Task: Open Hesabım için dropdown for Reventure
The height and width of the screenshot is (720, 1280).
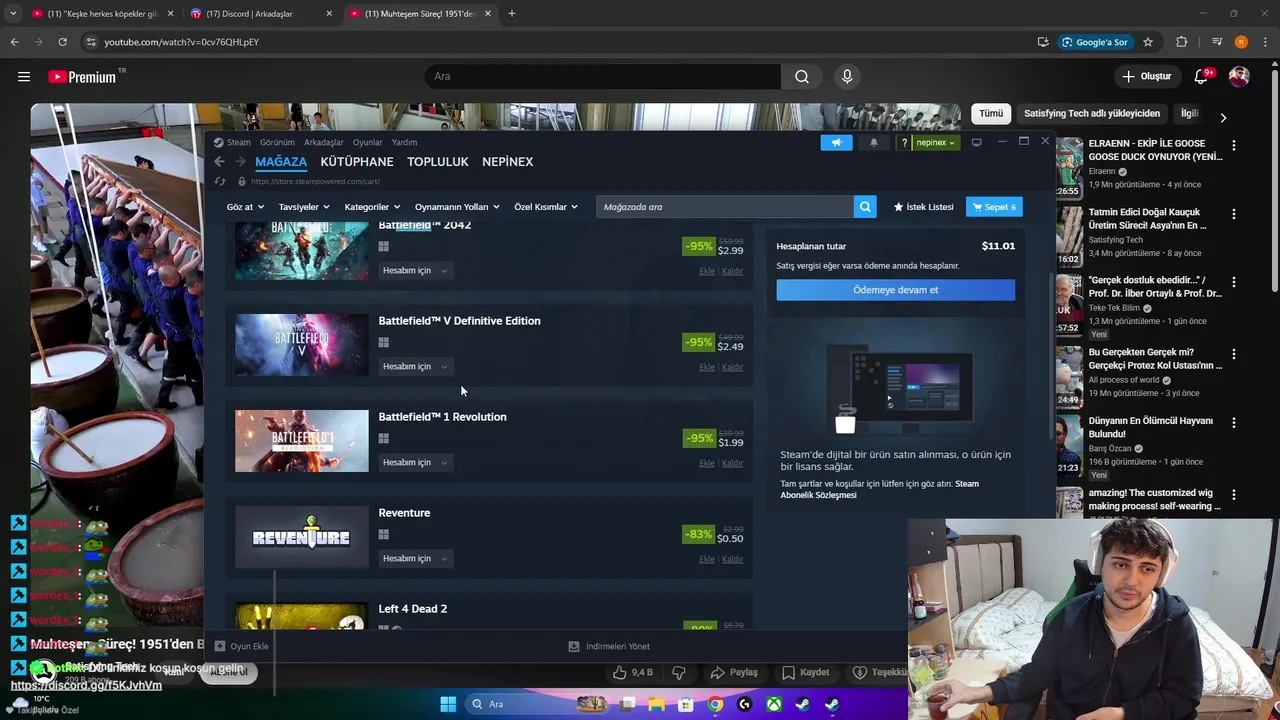Action: tap(415, 559)
